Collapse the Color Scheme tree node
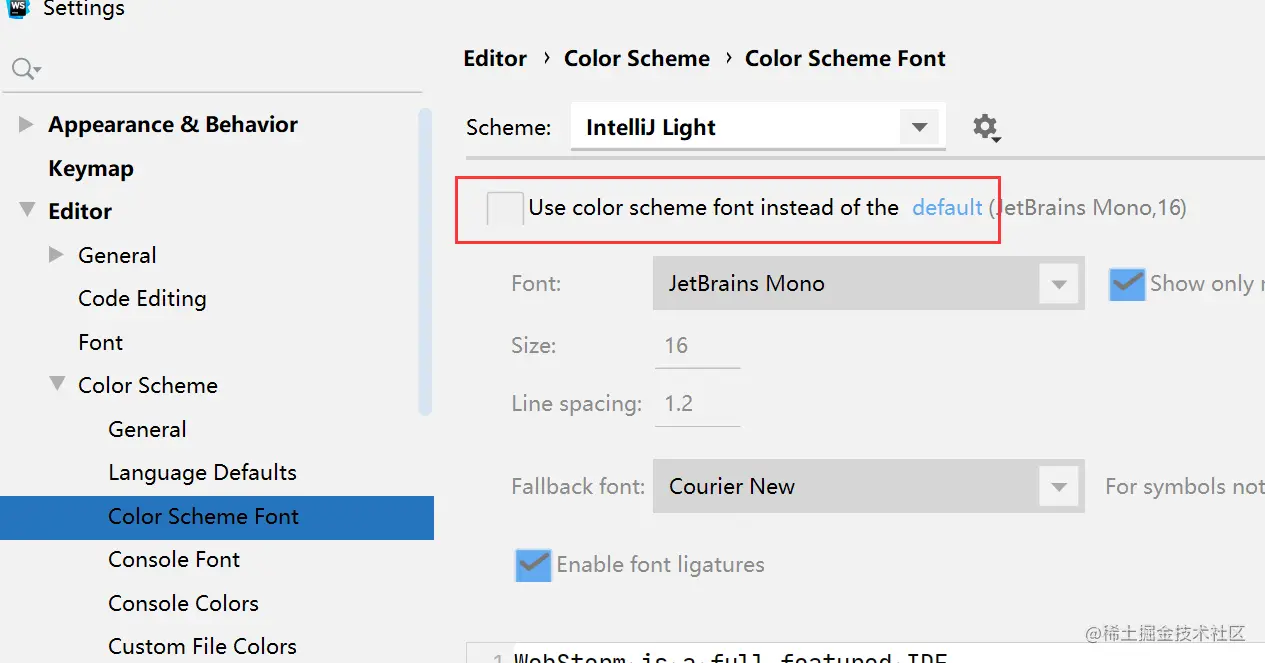This screenshot has height=663, width=1265. (x=57, y=385)
